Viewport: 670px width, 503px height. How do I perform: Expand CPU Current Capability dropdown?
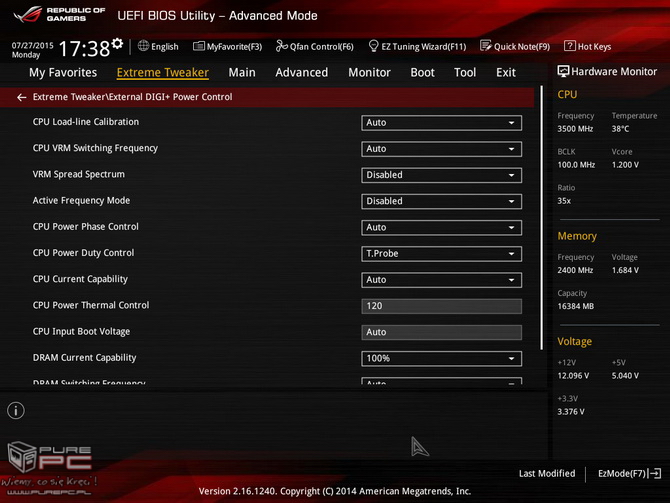pos(441,280)
